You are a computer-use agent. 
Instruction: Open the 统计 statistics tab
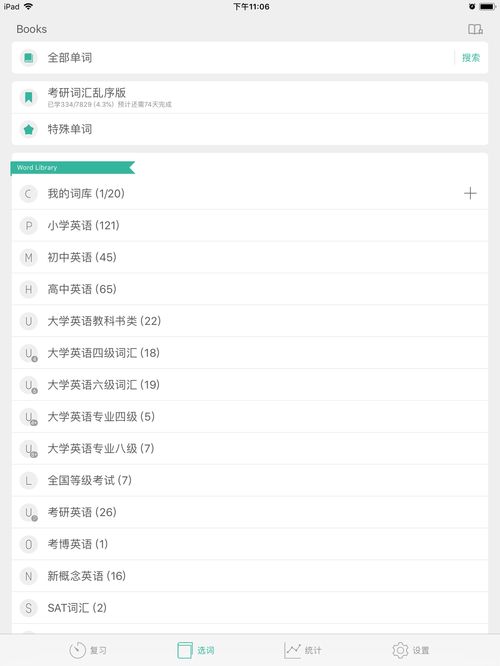click(x=302, y=650)
